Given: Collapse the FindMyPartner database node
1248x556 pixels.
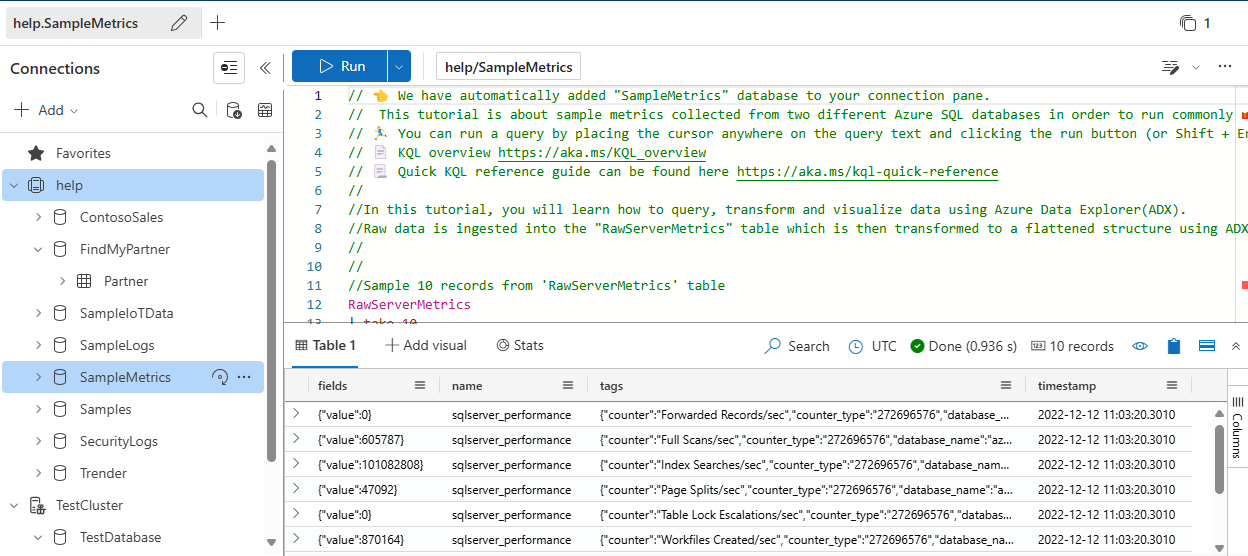Looking at the screenshot, I should pos(38,249).
